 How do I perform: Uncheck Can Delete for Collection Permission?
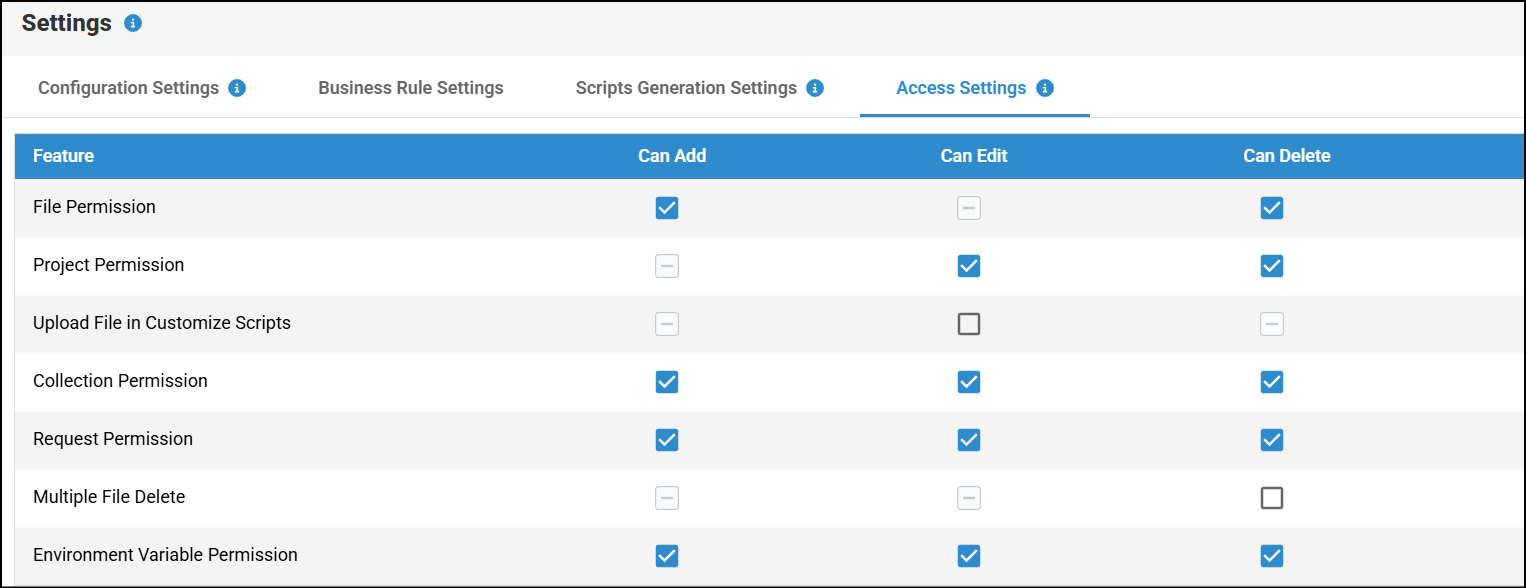point(1272,382)
